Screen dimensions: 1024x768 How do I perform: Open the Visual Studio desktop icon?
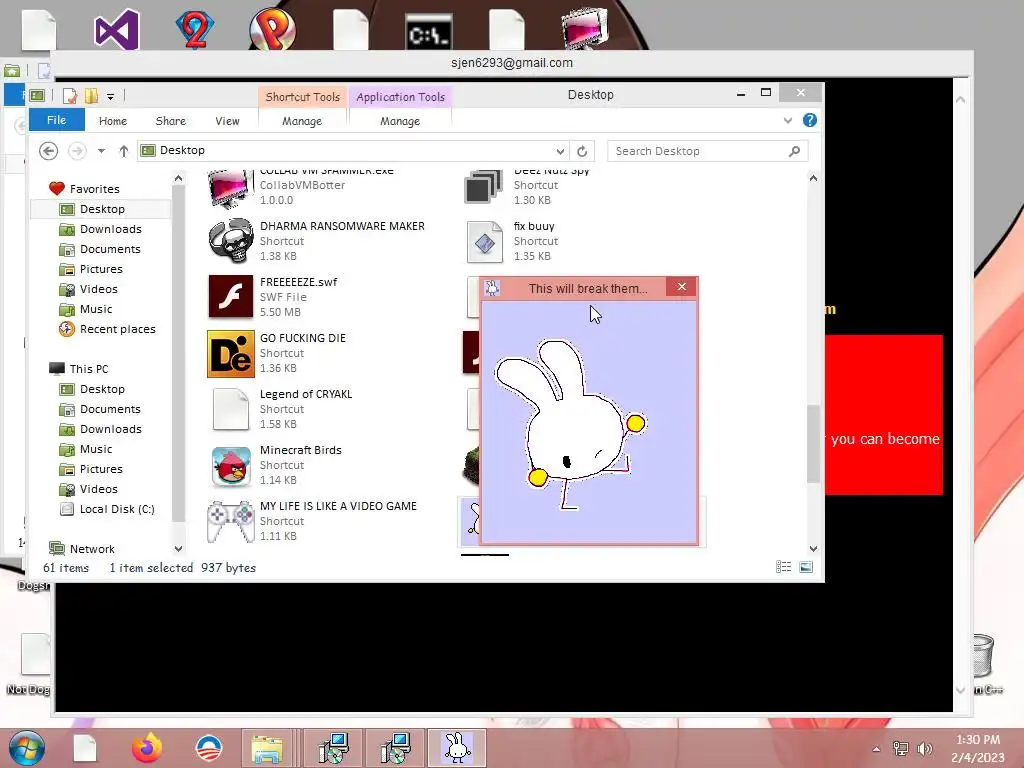tap(117, 29)
